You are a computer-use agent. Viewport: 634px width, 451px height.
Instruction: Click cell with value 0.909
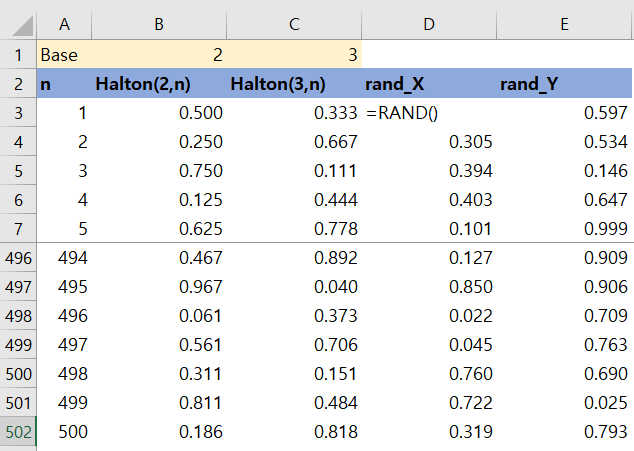[x=564, y=258]
